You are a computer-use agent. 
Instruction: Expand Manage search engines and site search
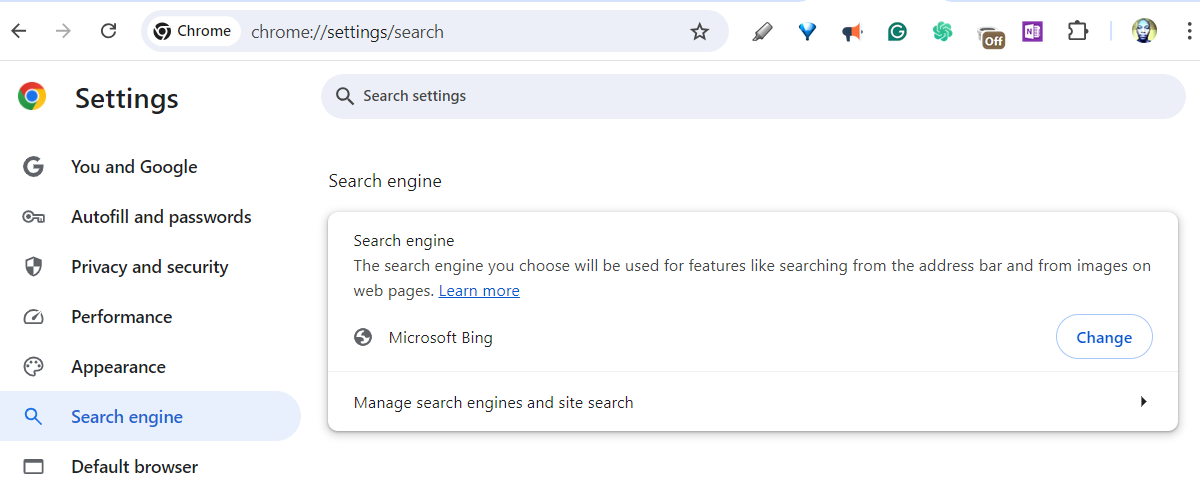[x=751, y=403]
